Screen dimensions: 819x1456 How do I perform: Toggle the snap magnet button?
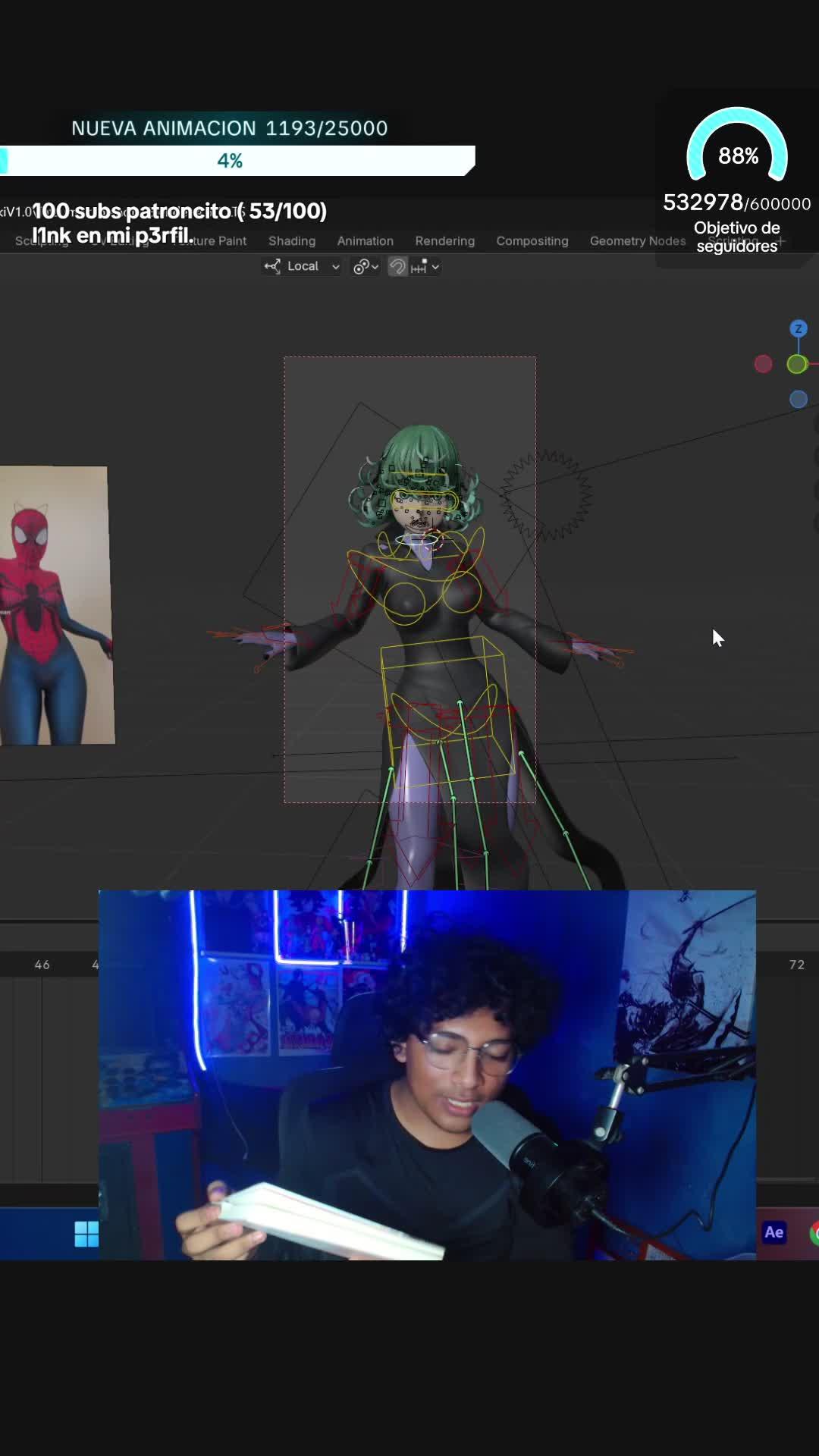point(398,266)
